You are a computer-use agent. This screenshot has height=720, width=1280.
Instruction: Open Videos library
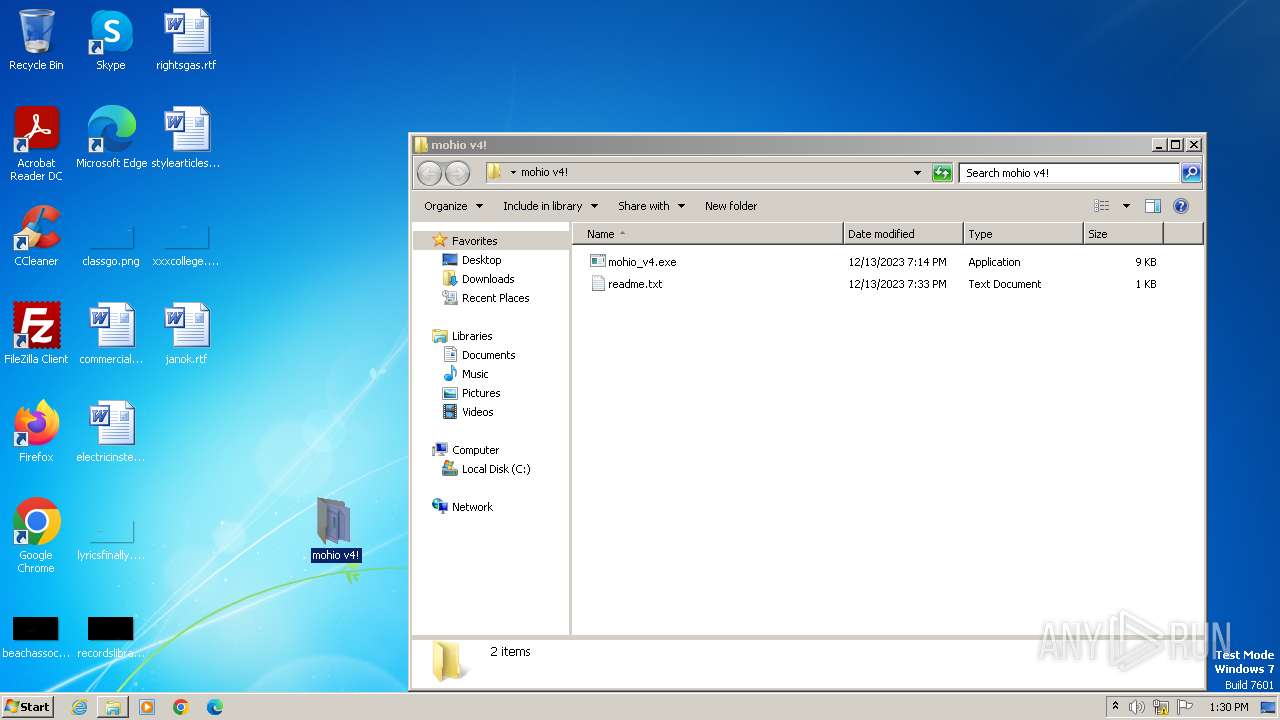pyautogui.click(x=477, y=412)
